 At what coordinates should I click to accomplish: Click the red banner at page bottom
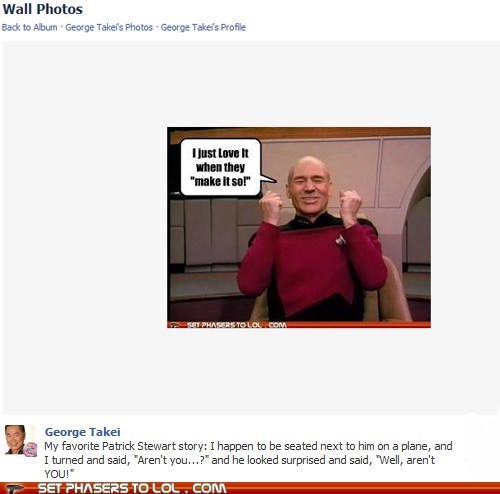click(x=250, y=488)
